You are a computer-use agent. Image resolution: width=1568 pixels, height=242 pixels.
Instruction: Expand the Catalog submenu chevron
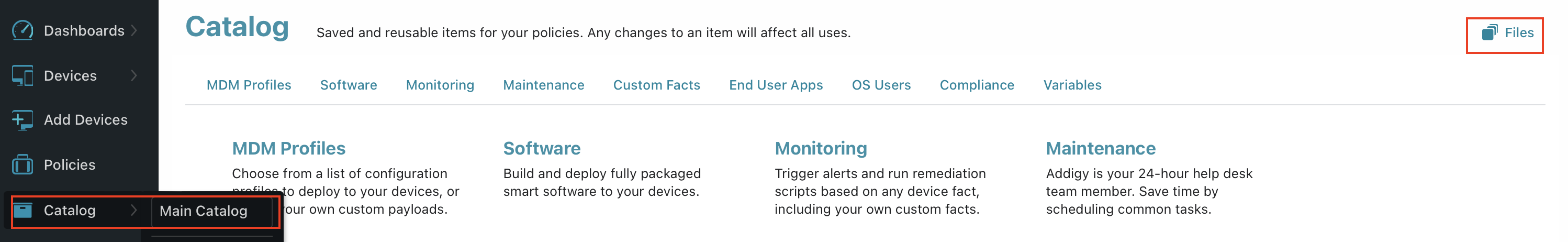point(134,210)
